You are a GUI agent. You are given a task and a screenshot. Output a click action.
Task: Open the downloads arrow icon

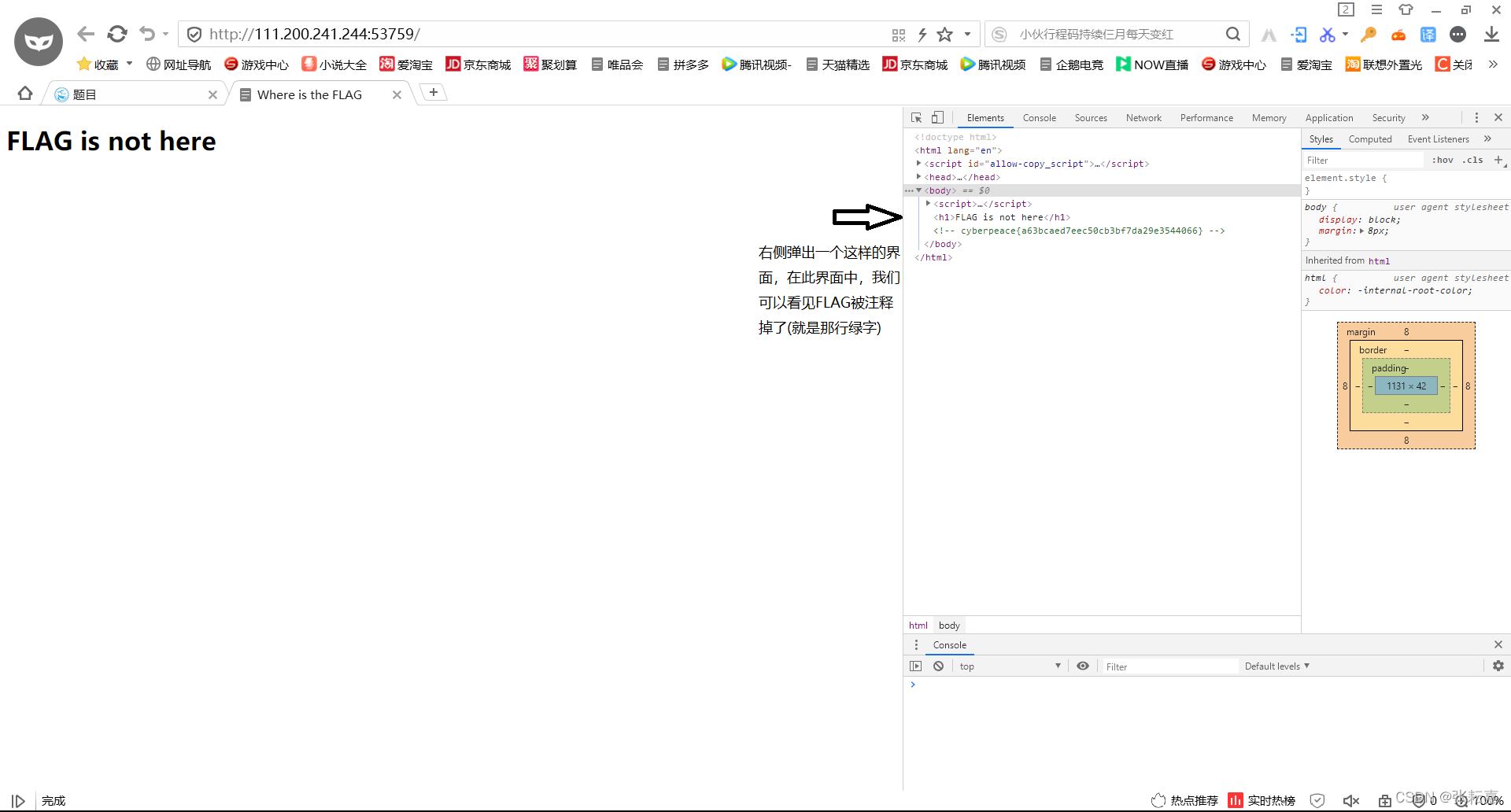tap(1491, 35)
